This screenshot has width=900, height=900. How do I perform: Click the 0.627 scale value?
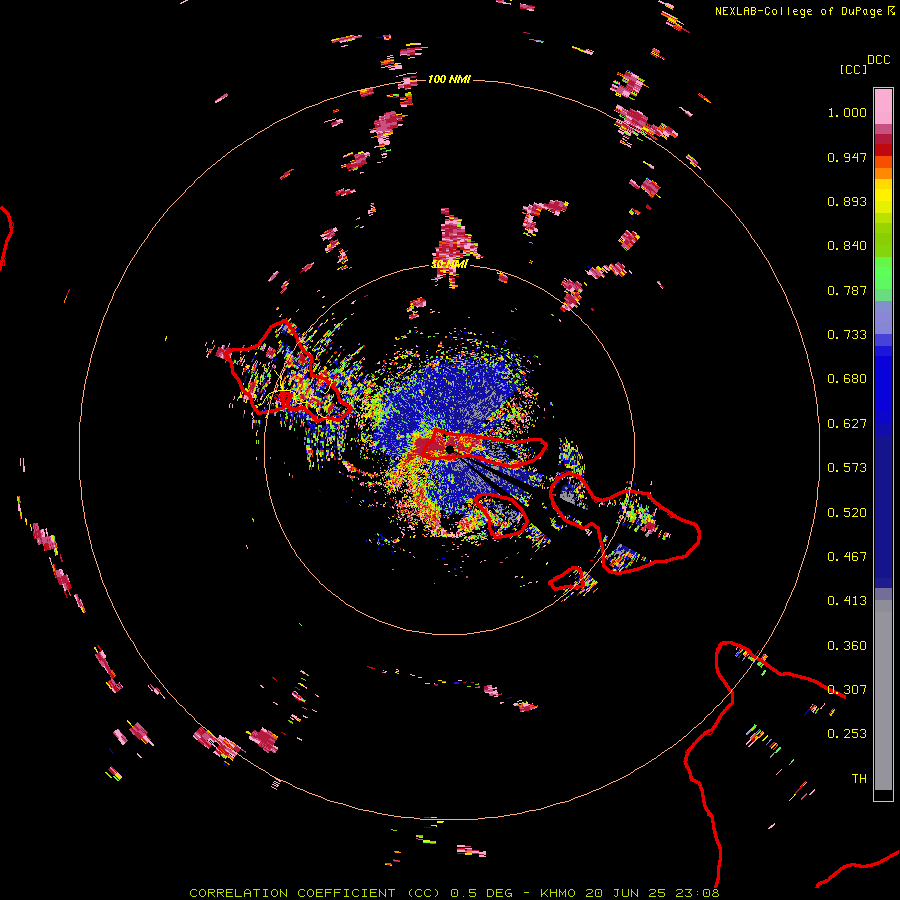[847, 424]
